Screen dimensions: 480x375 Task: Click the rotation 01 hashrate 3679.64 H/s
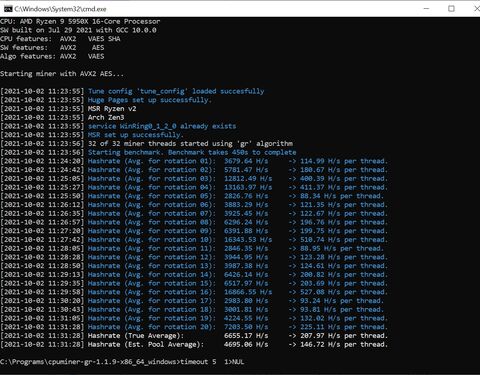coord(246,161)
